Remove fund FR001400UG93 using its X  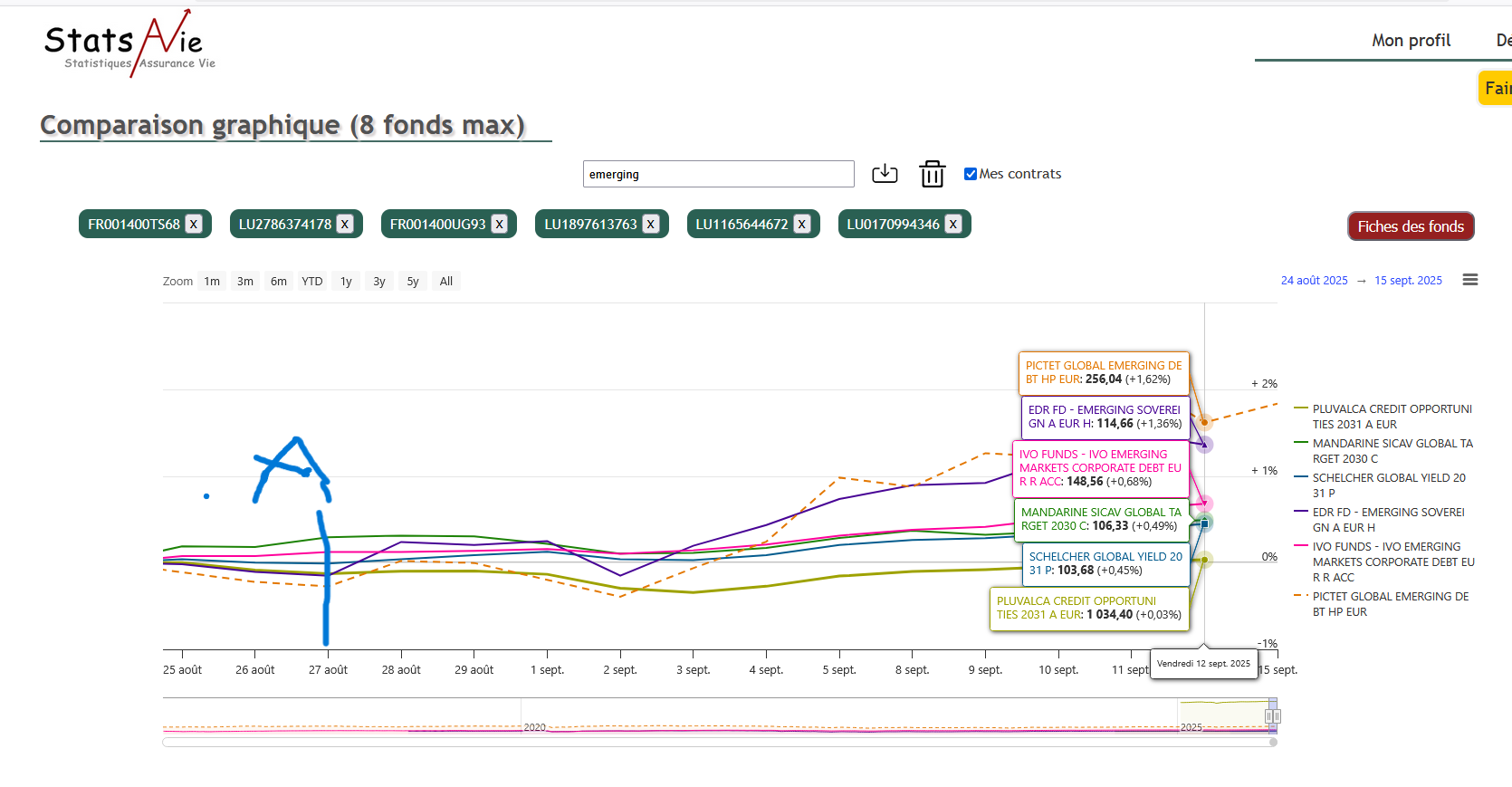pos(499,225)
